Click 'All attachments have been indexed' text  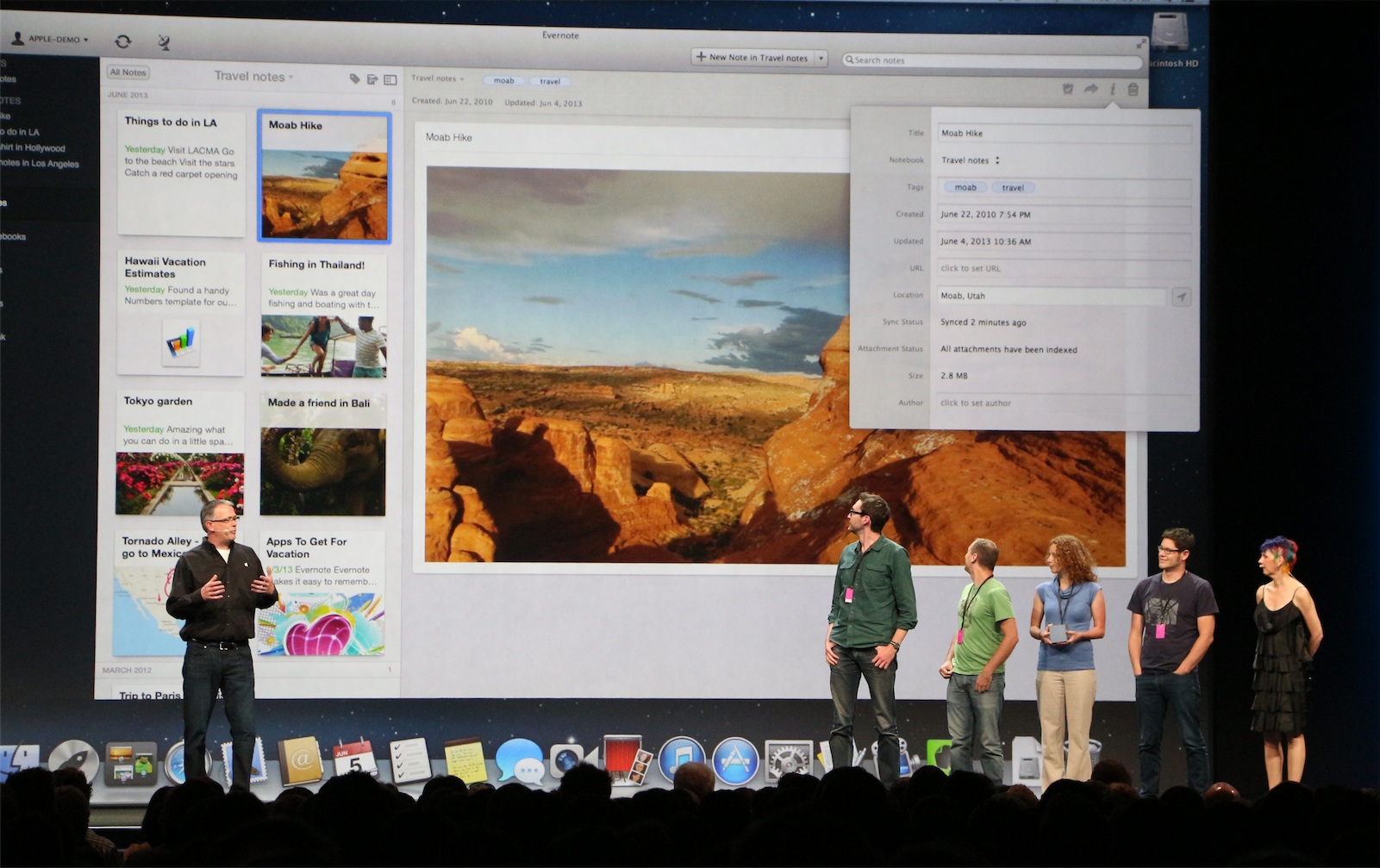tap(1008, 350)
